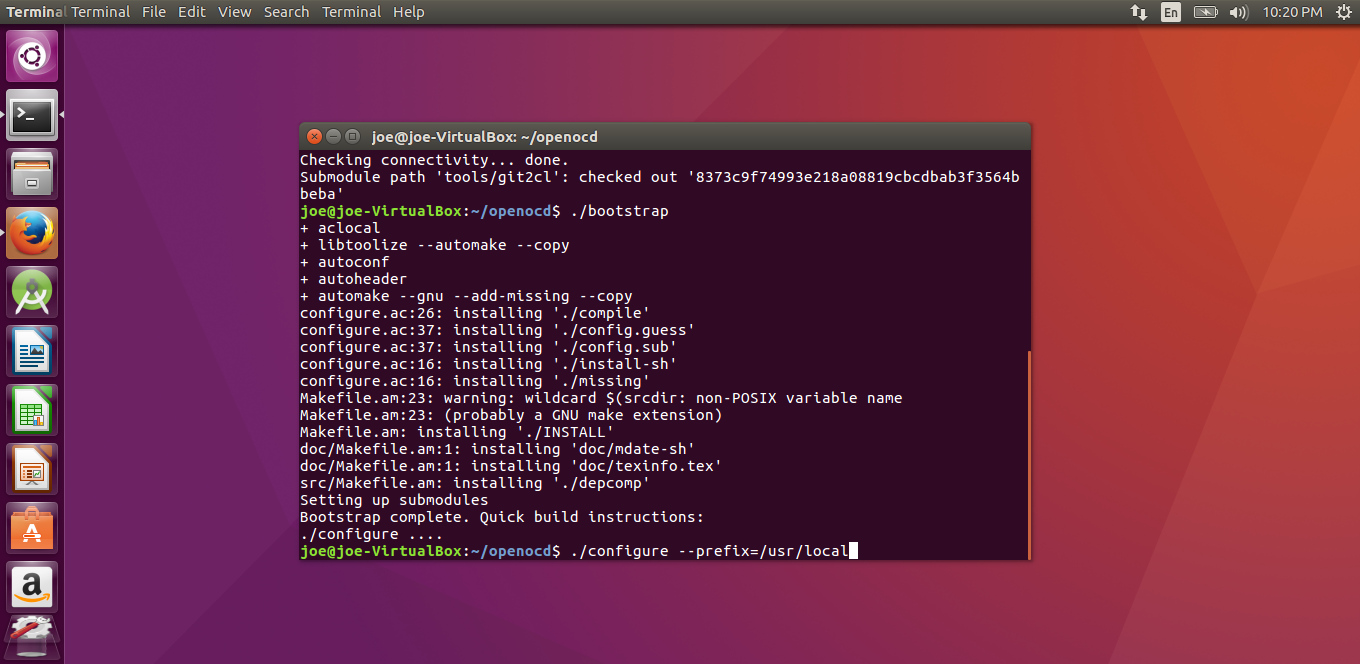Image resolution: width=1360 pixels, height=664 pixels.
Task: Open the Help menu
Action: point(409,12)
